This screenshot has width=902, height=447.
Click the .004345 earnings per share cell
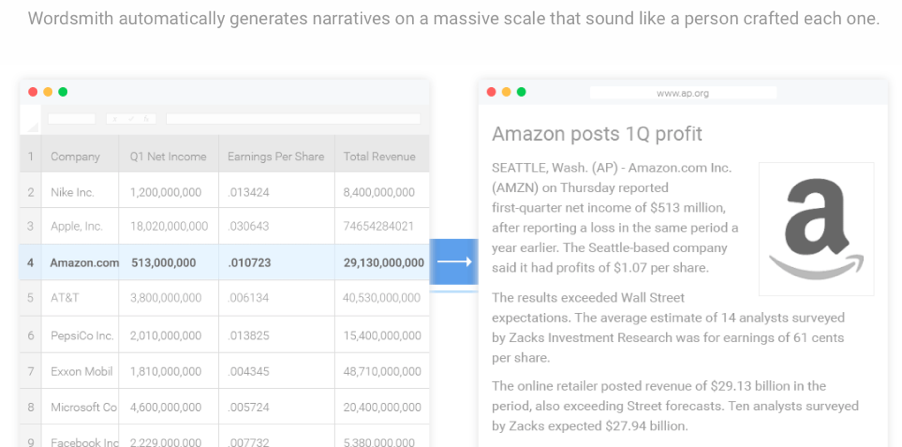click(x=277, y=371)
